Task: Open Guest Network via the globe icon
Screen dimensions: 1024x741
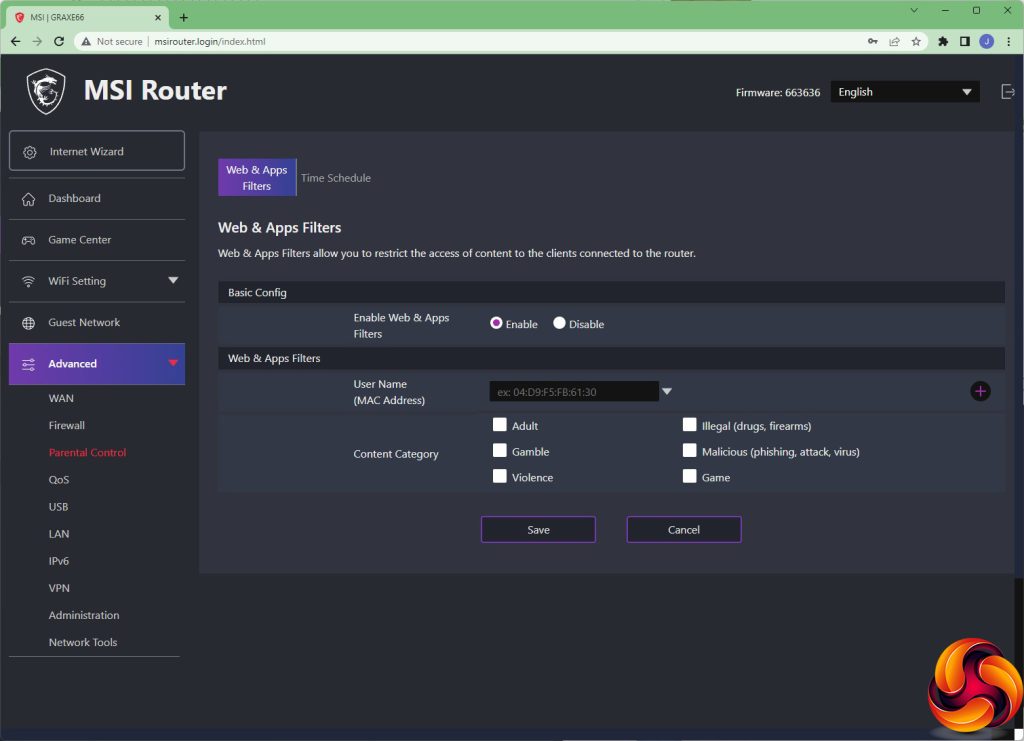Action: coord(28,323)
